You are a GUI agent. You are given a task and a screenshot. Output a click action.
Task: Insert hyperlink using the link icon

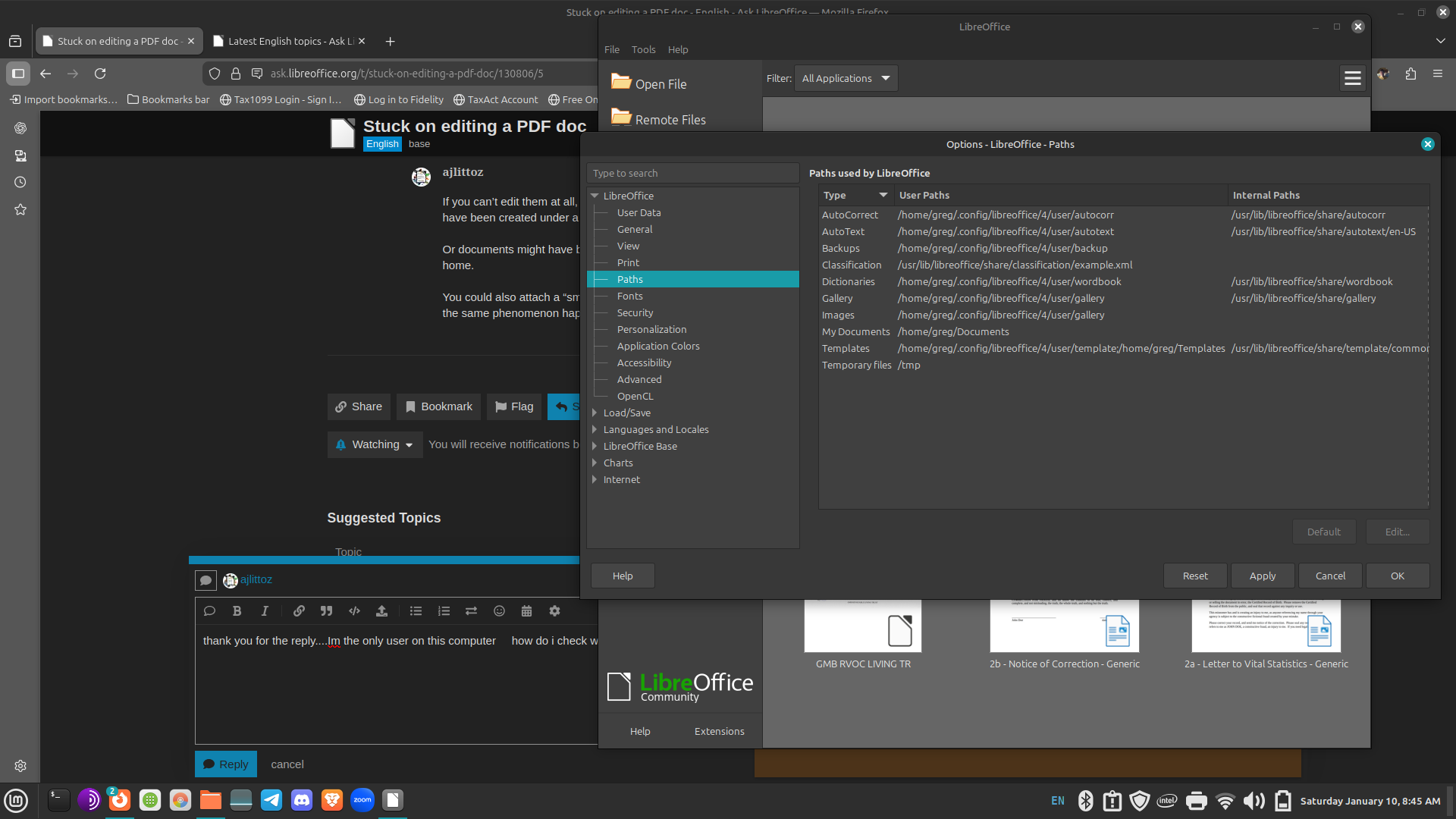299,611
